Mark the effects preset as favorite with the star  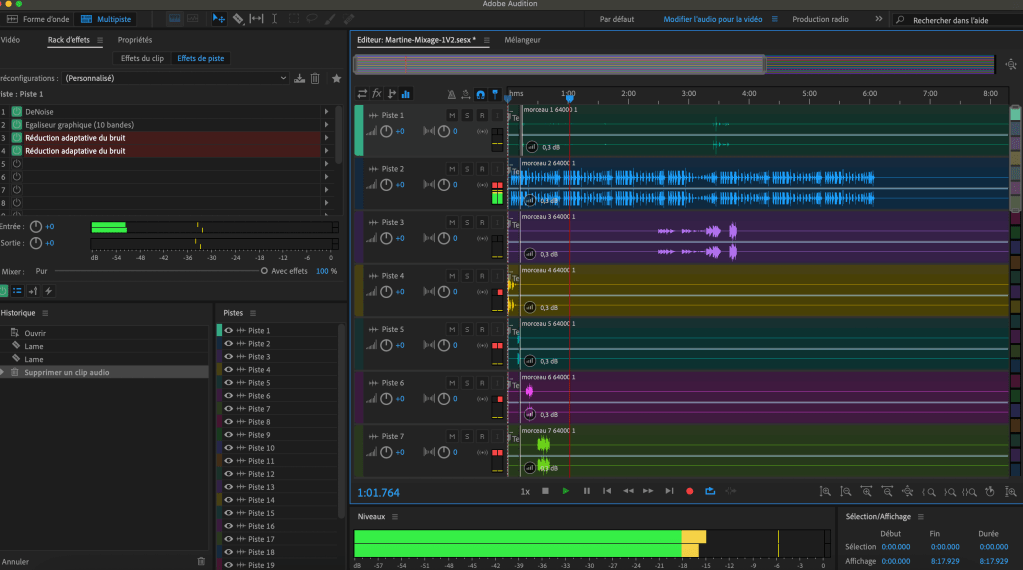point(336,78)
